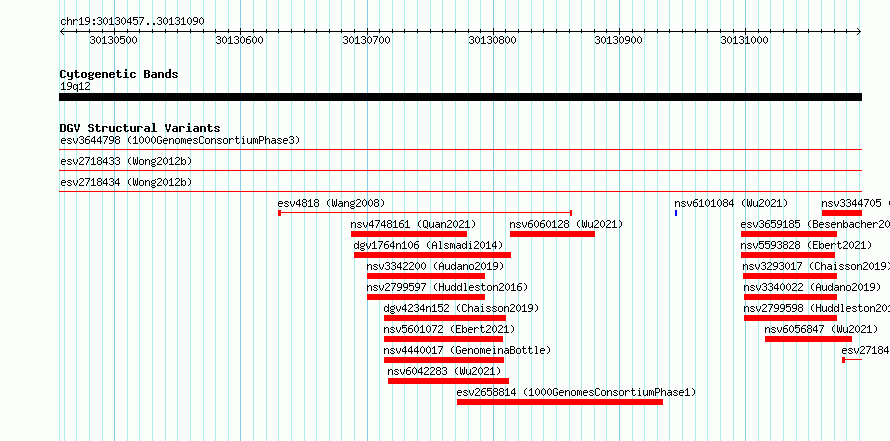Click the black 19q12 cytogenetic band bar
The width and height of the screenshot is (890, 441).
coord(460,97)
